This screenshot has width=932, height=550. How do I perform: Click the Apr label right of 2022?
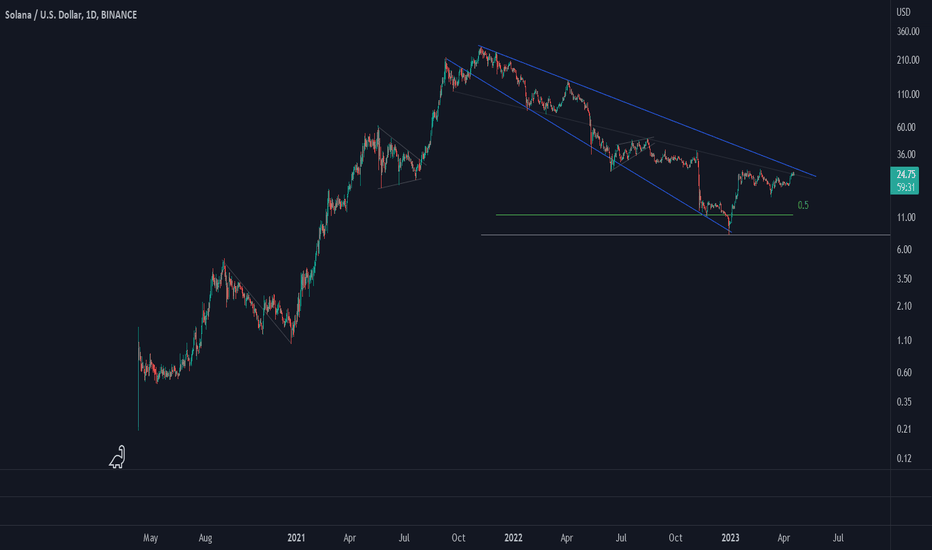click(x=566, y=538)
